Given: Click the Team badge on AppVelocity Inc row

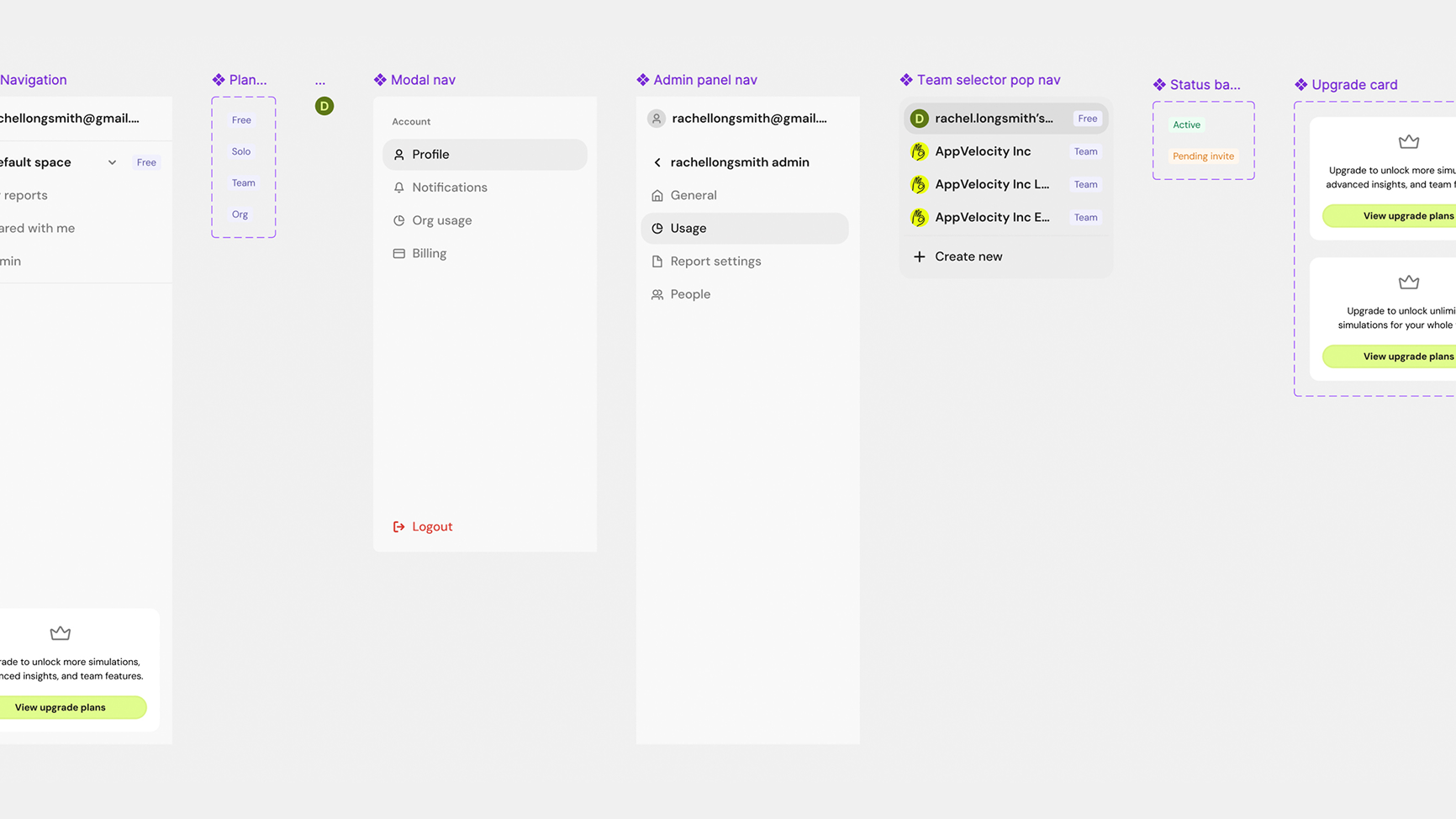Looking at the screenshot, I should [1086, 151].
